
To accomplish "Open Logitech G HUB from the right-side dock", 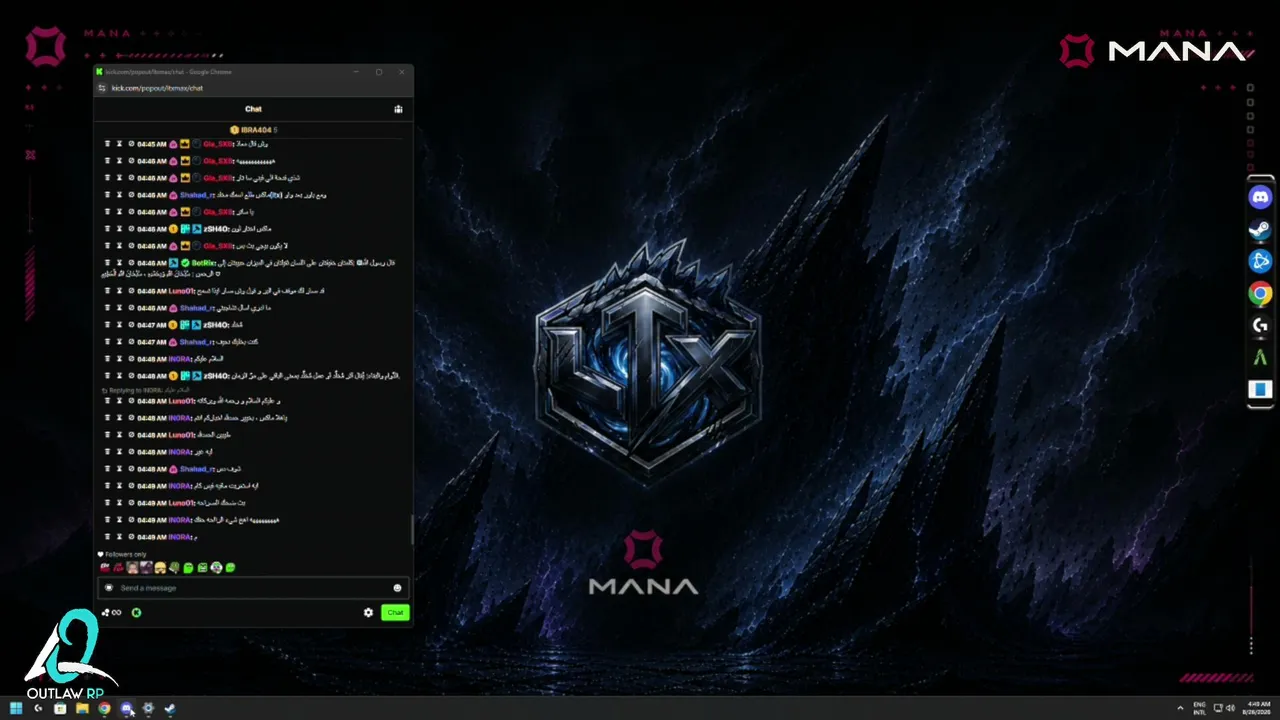I will (x=1260, y=326).
